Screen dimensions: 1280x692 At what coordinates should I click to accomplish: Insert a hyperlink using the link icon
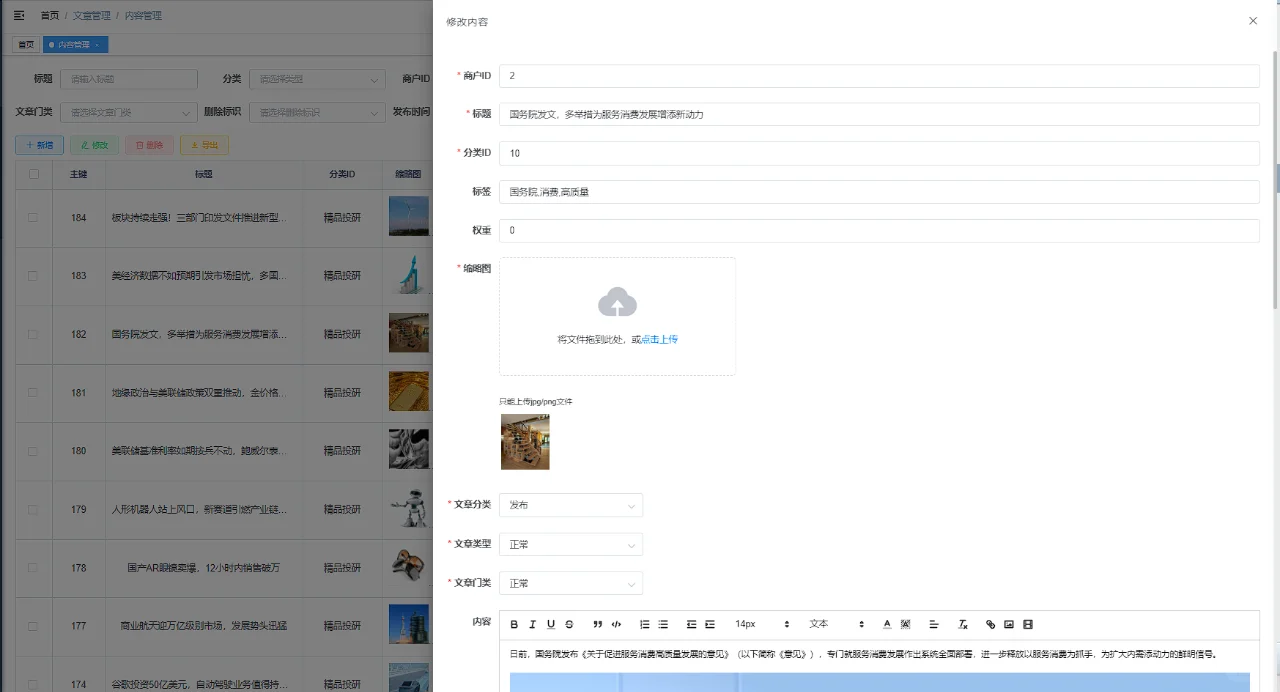click(991, 623)
